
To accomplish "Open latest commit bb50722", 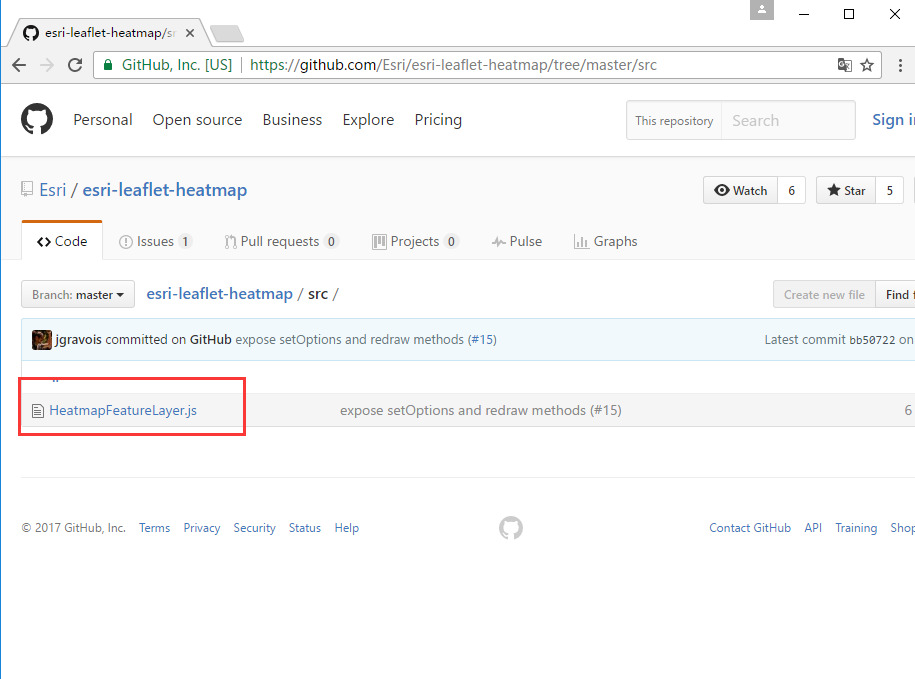I will tap(872, 340).
